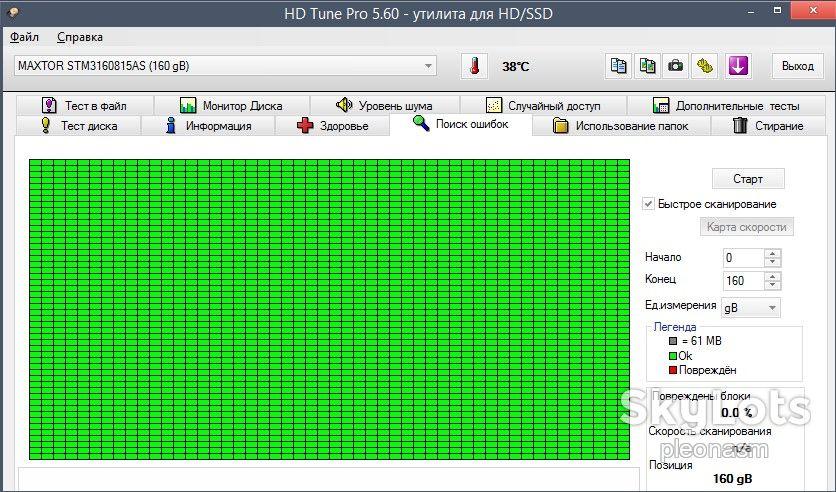836x492 pixels.
Task: Click the thermometer temperature icon
Action: [x=474, y=66]
